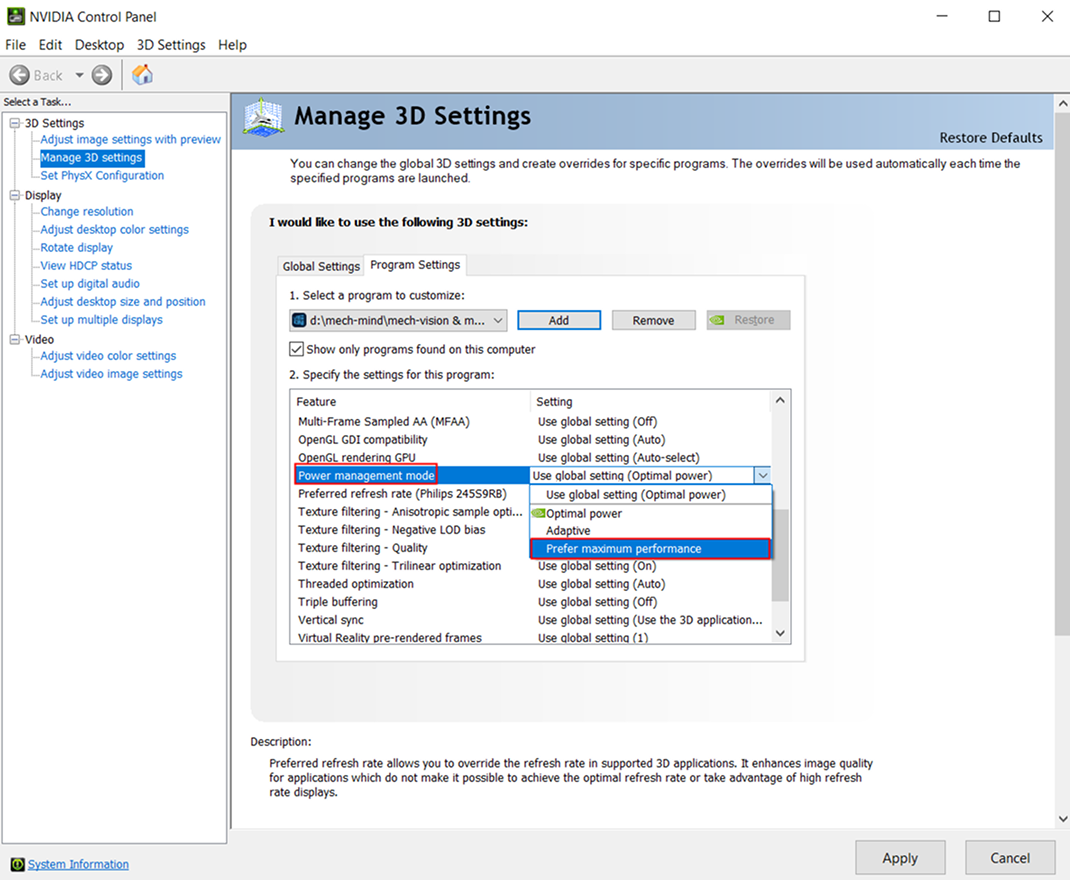Viewport: 1070px width, 880px height.
Task: Open the Help menu
Action: pos(232,45)
